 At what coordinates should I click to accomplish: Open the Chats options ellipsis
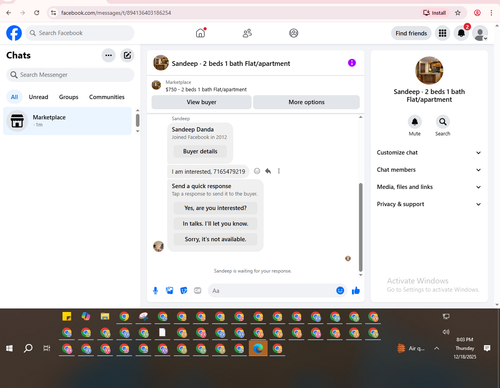click(x=109, y=55)
